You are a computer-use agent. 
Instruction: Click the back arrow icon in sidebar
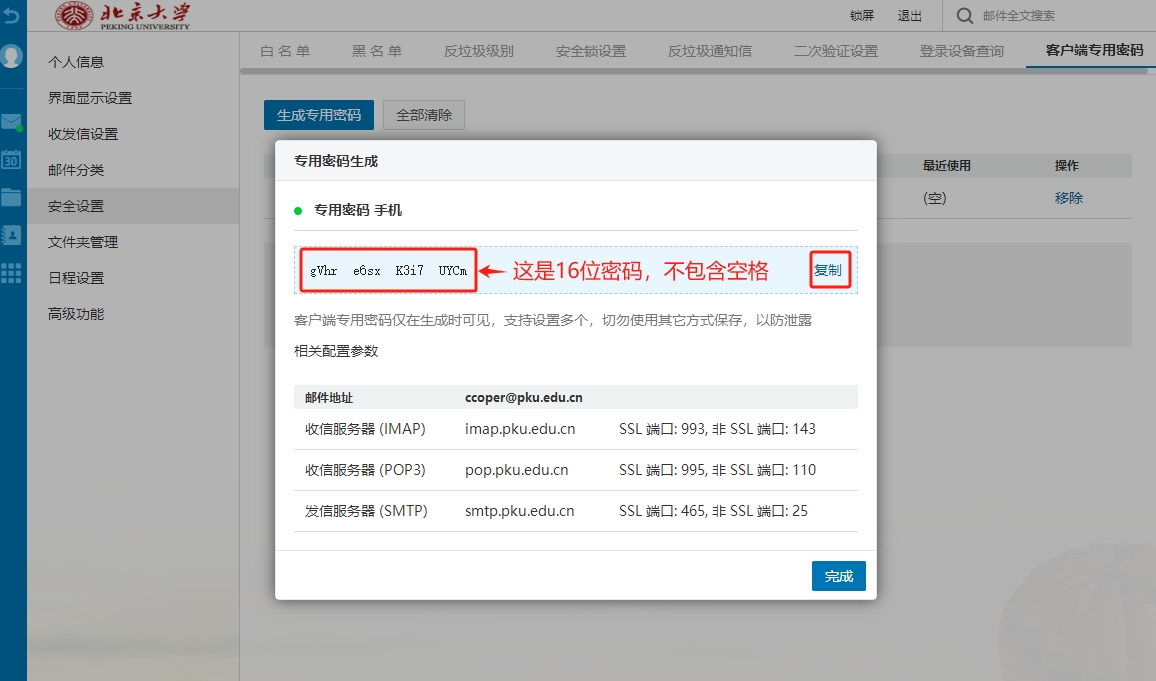tap(12, 16)
